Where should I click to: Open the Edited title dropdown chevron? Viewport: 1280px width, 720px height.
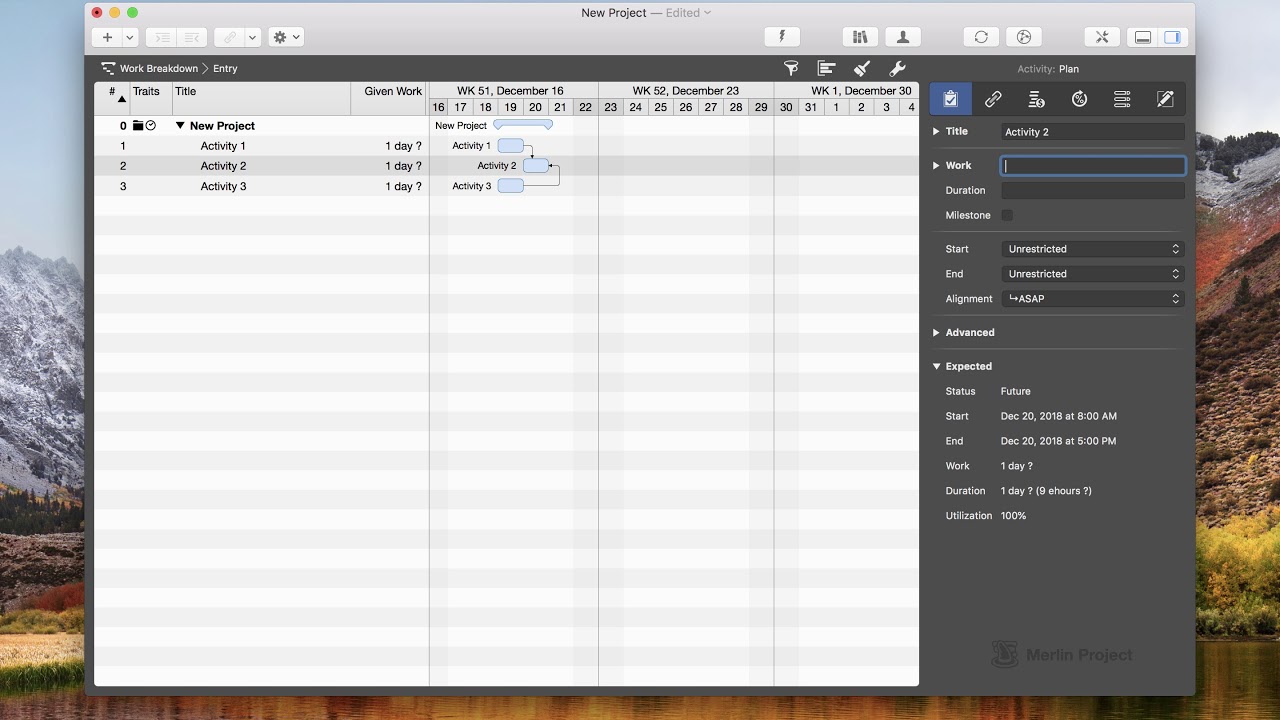point(708,13)
